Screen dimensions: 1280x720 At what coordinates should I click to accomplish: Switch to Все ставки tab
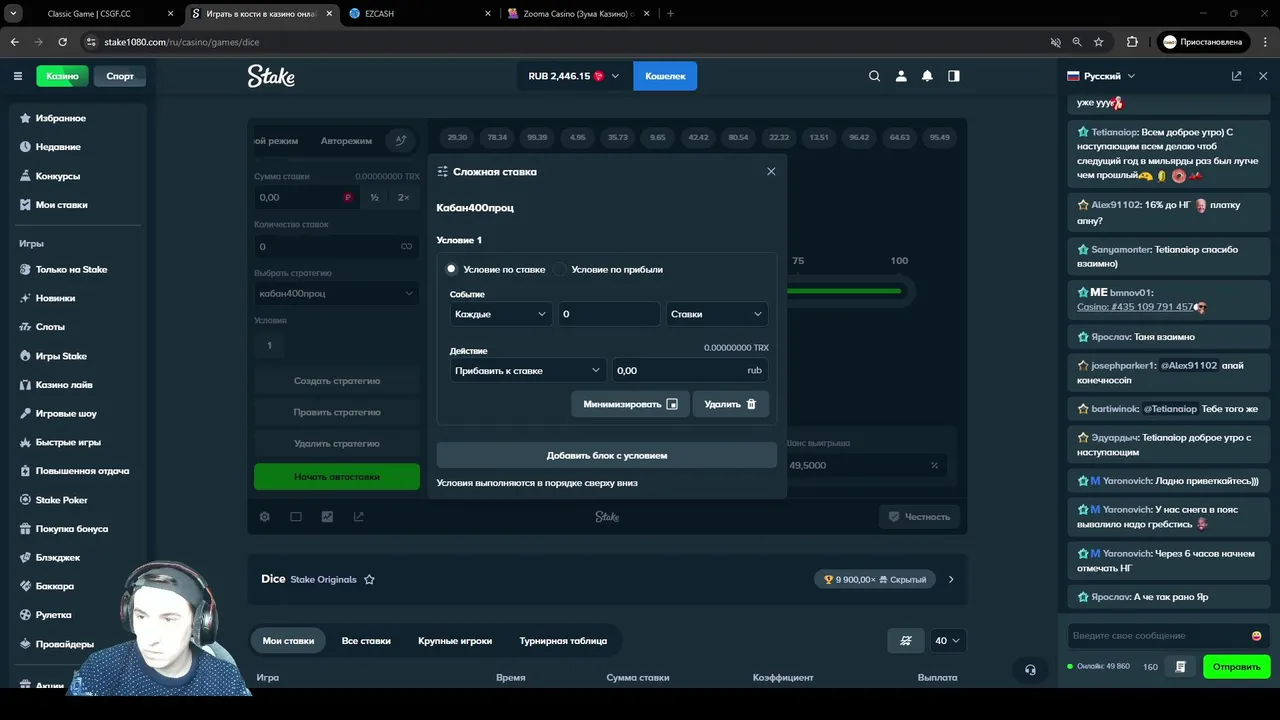(366, 641)
